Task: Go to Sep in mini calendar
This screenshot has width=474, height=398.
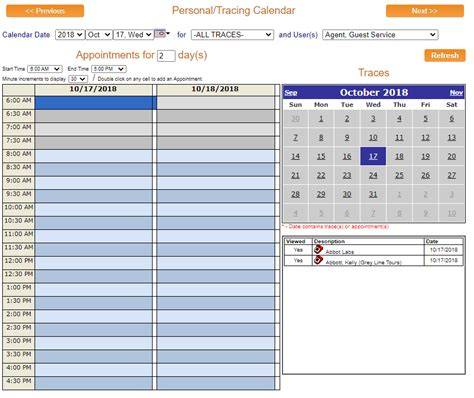Action: pos(291,93)
